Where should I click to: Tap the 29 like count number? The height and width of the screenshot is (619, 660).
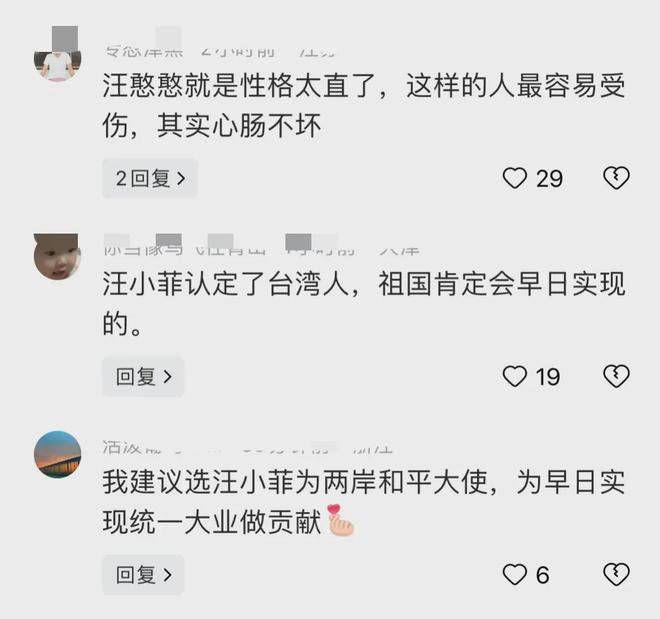click(549, 178)
